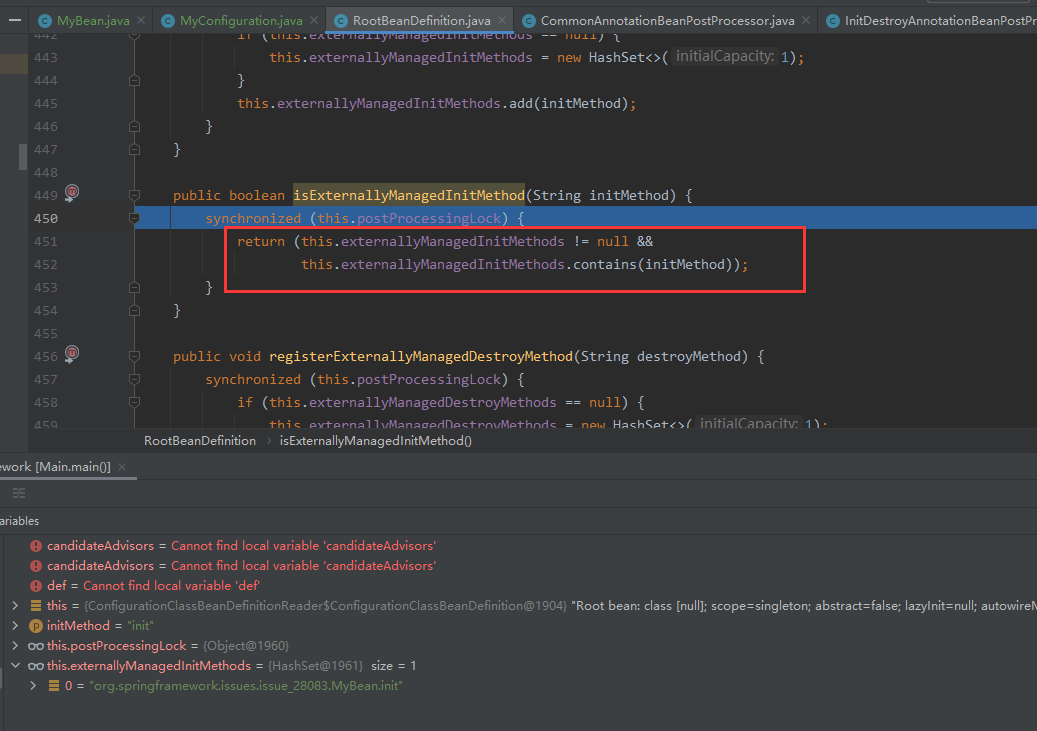Select the RootBeanDefinition.java tab

click(x=421, y=21)
